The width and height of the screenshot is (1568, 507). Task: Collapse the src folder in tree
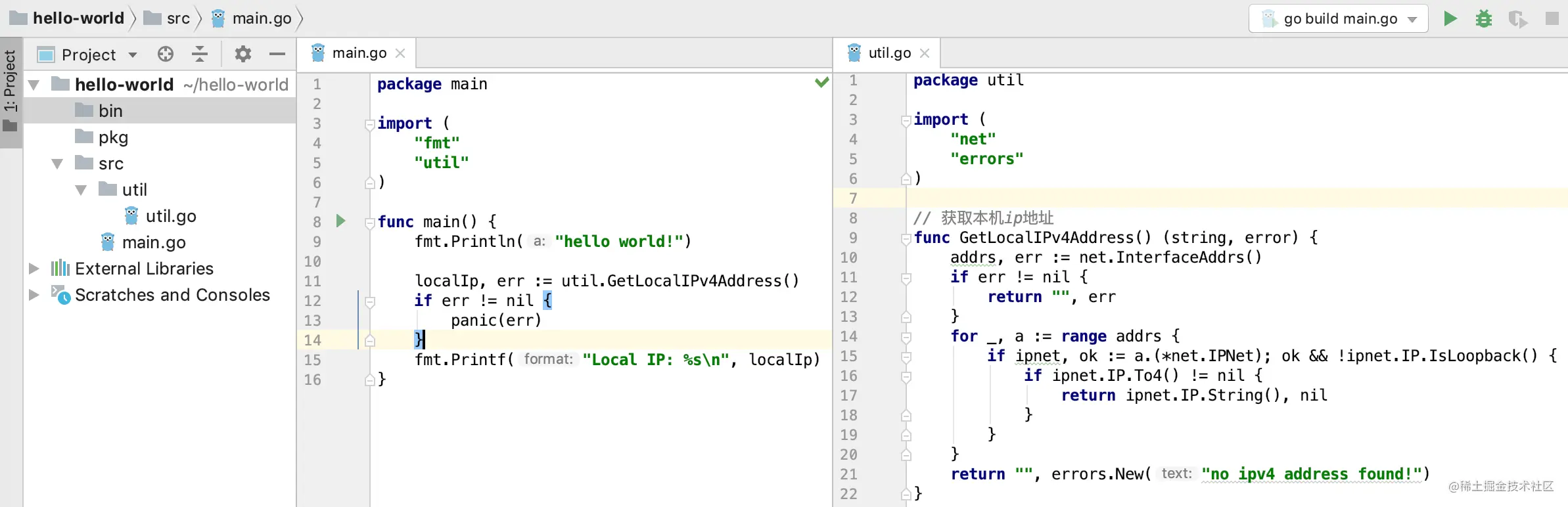click(57, 164)
